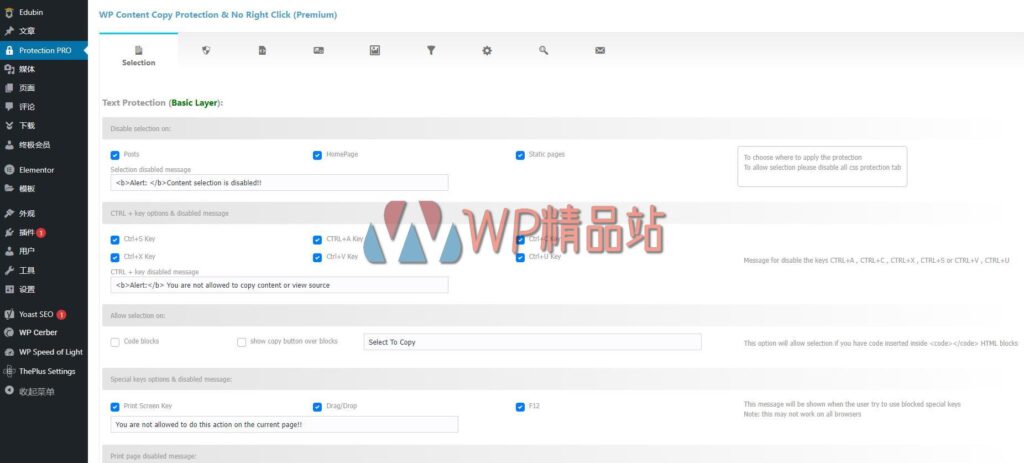Click the download icon beside 下载
This screenshot has width=1024, height=463.
tap(8, 125)
